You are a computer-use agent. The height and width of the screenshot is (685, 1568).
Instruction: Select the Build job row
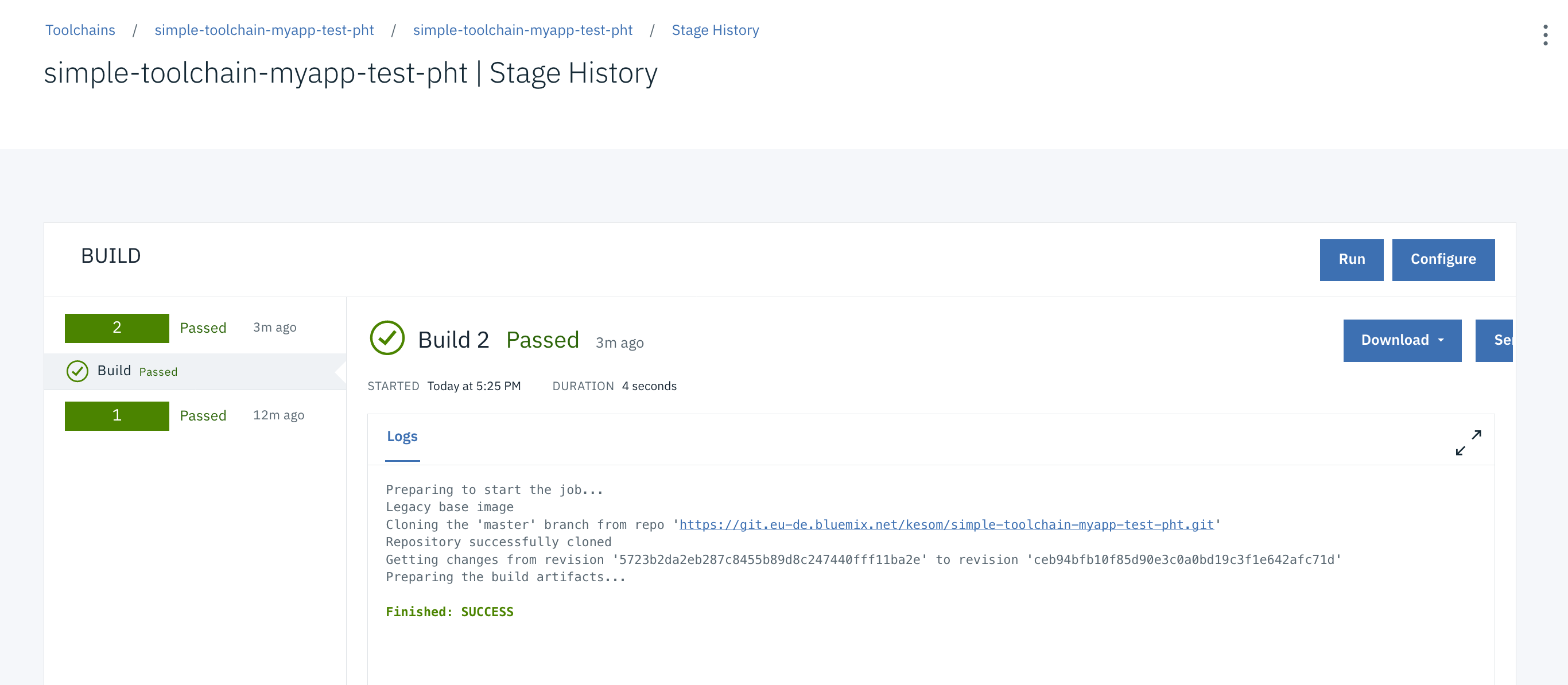(195, 371)
